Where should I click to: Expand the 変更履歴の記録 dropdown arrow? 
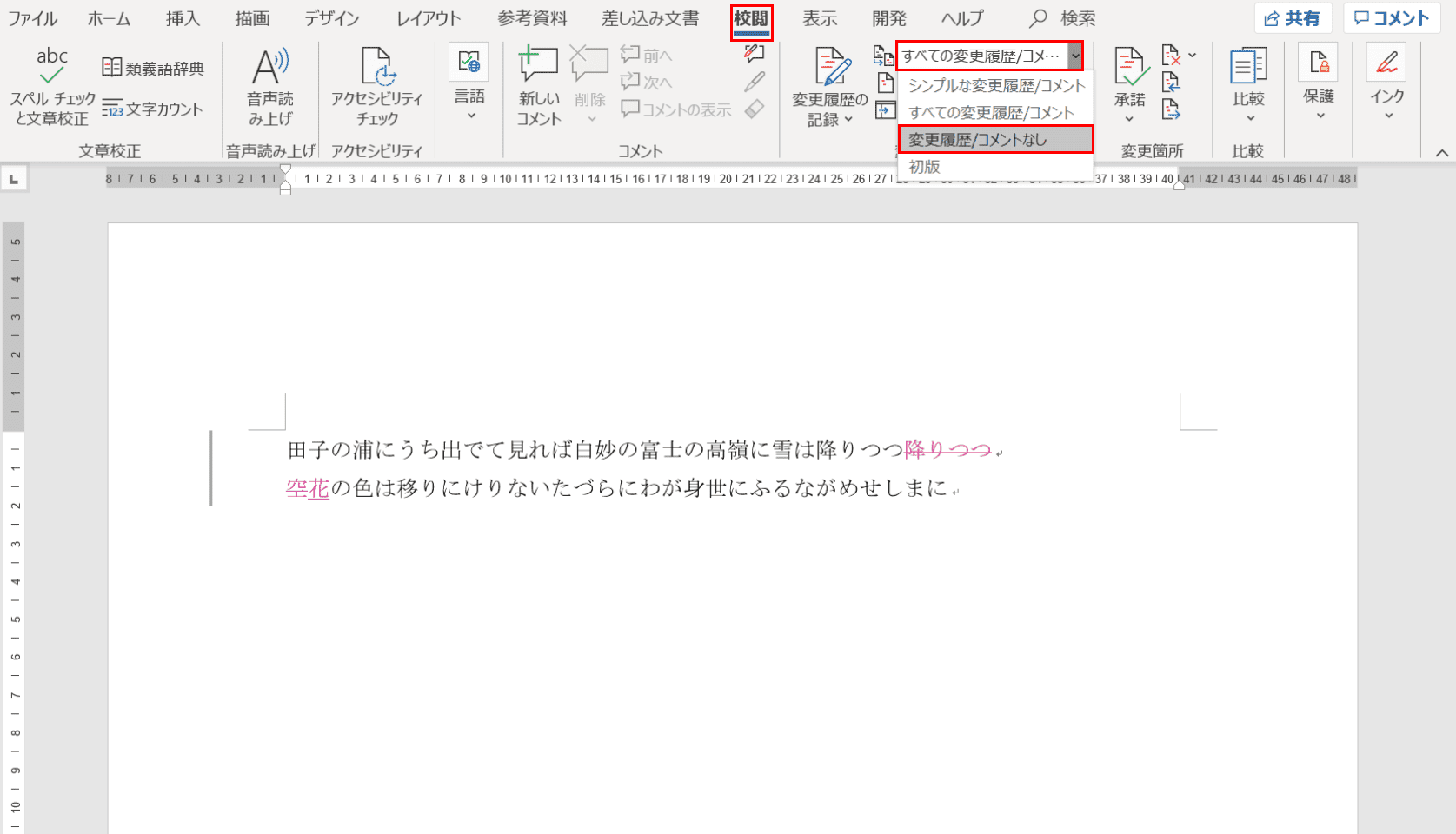[x=848, y=120]
